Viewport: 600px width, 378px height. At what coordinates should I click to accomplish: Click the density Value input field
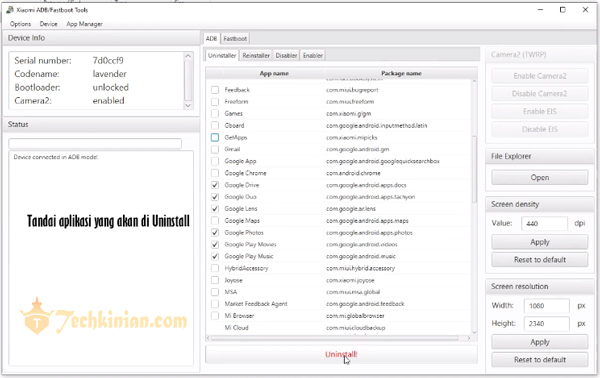point(544,223)
